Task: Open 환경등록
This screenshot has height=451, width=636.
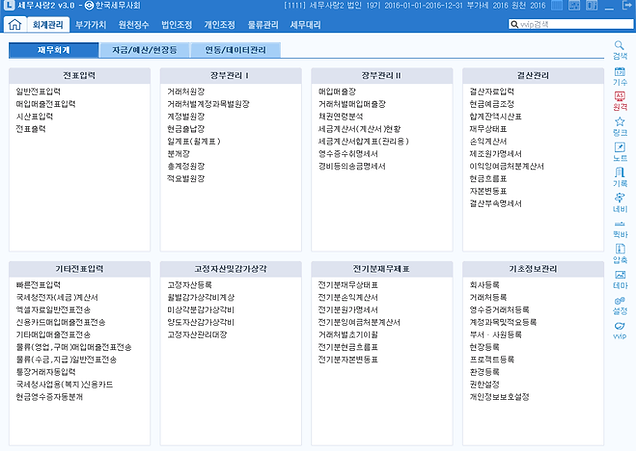Action: click(x=485, y=372)
